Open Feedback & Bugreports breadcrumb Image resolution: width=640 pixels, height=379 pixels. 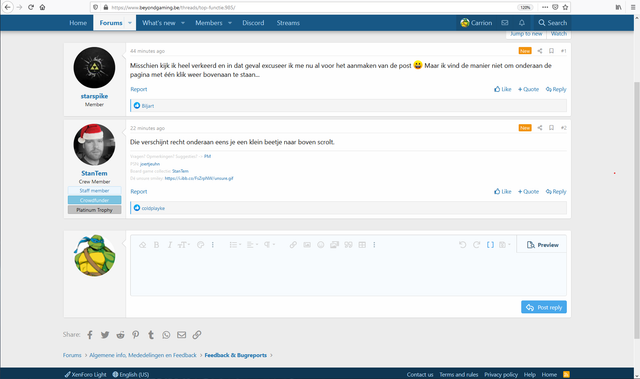click(x=236, y=355)
